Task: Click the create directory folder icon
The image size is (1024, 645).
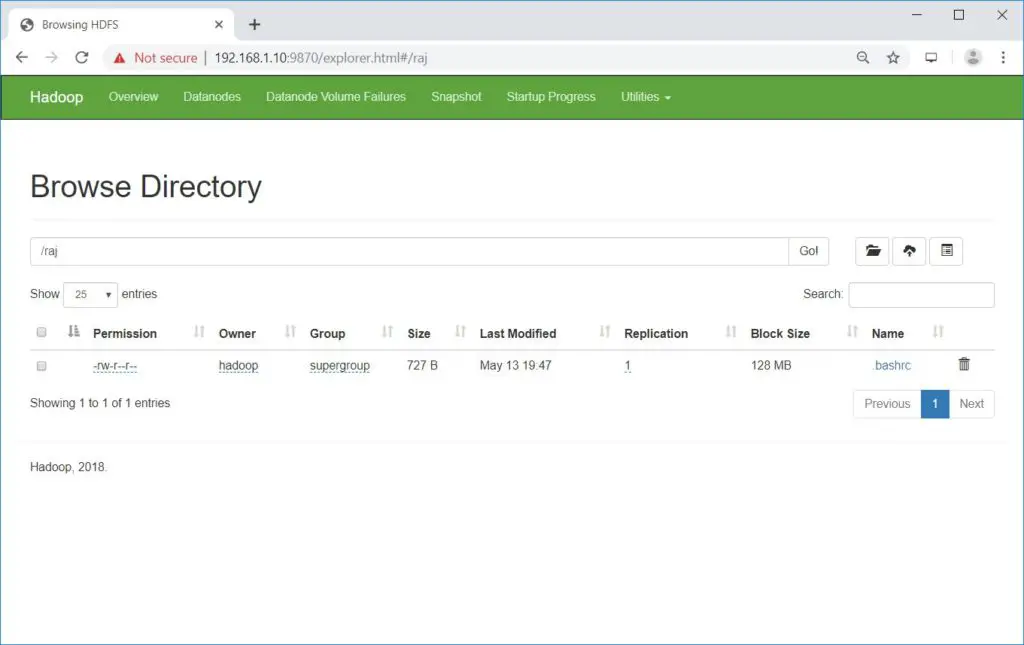Action: click(x=872, y=251)
